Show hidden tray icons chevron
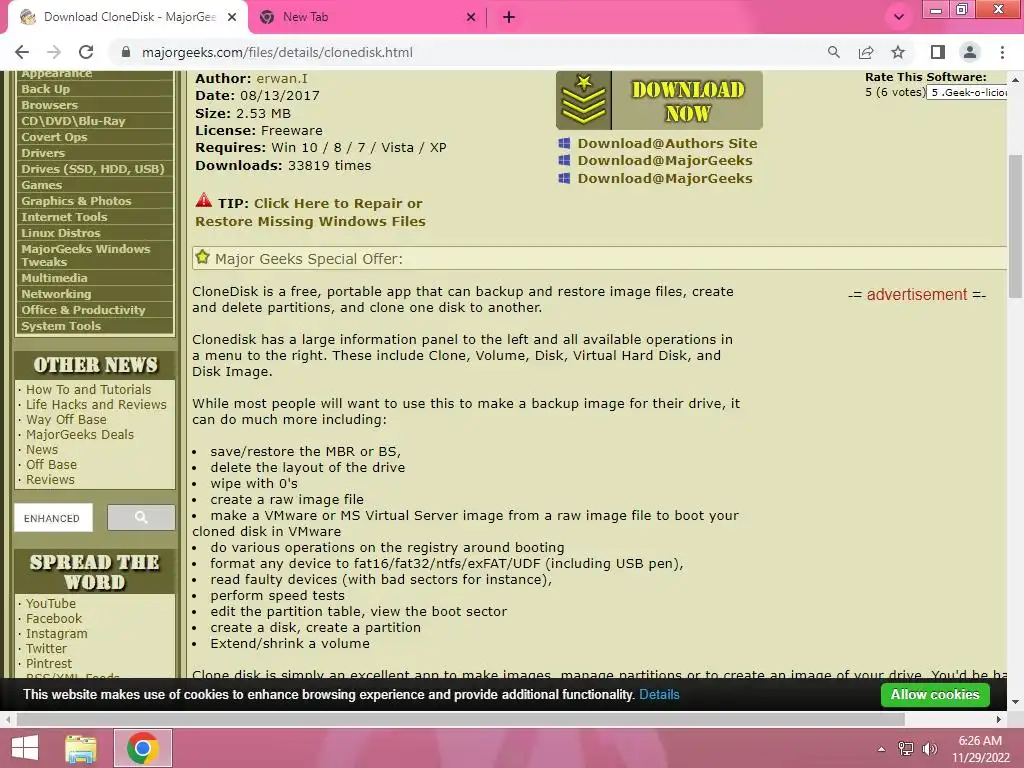 tap(881, 749)
